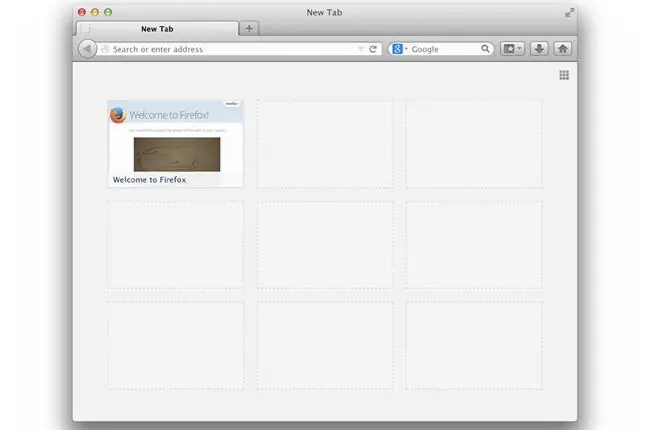Go to the home page icon
Image resolution: width=645 pixels, height=430 pixels.
click(x=562, y=49)
